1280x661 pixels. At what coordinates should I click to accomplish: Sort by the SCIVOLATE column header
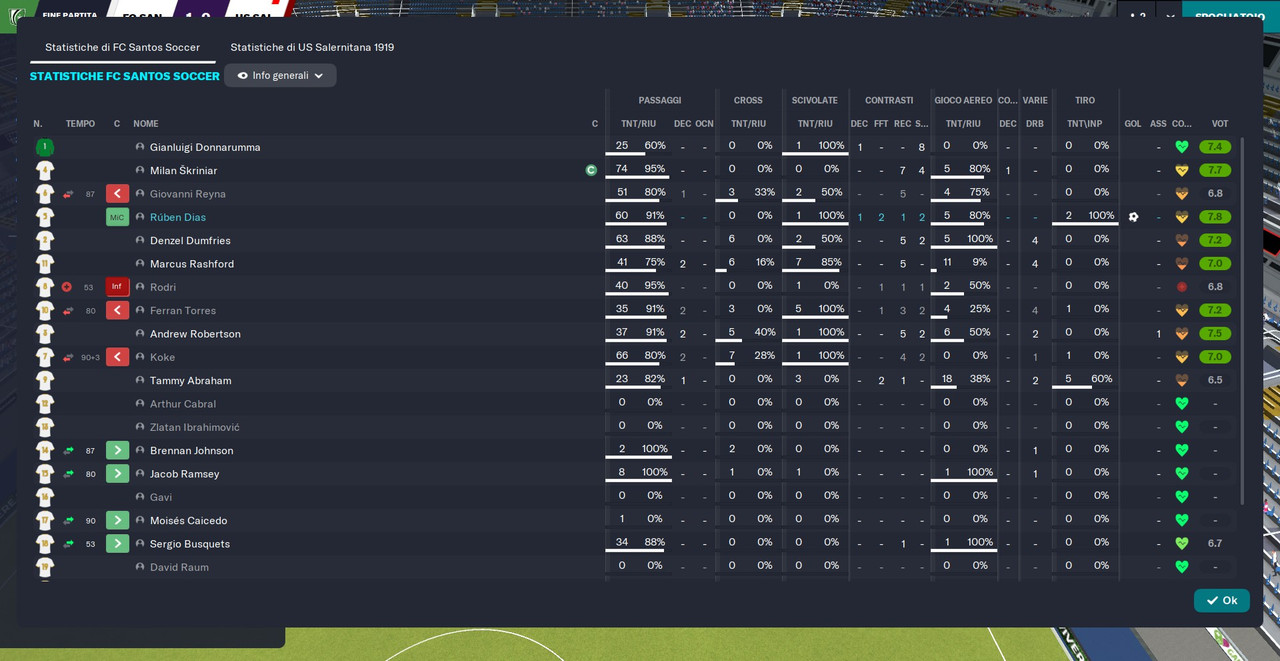815,100
